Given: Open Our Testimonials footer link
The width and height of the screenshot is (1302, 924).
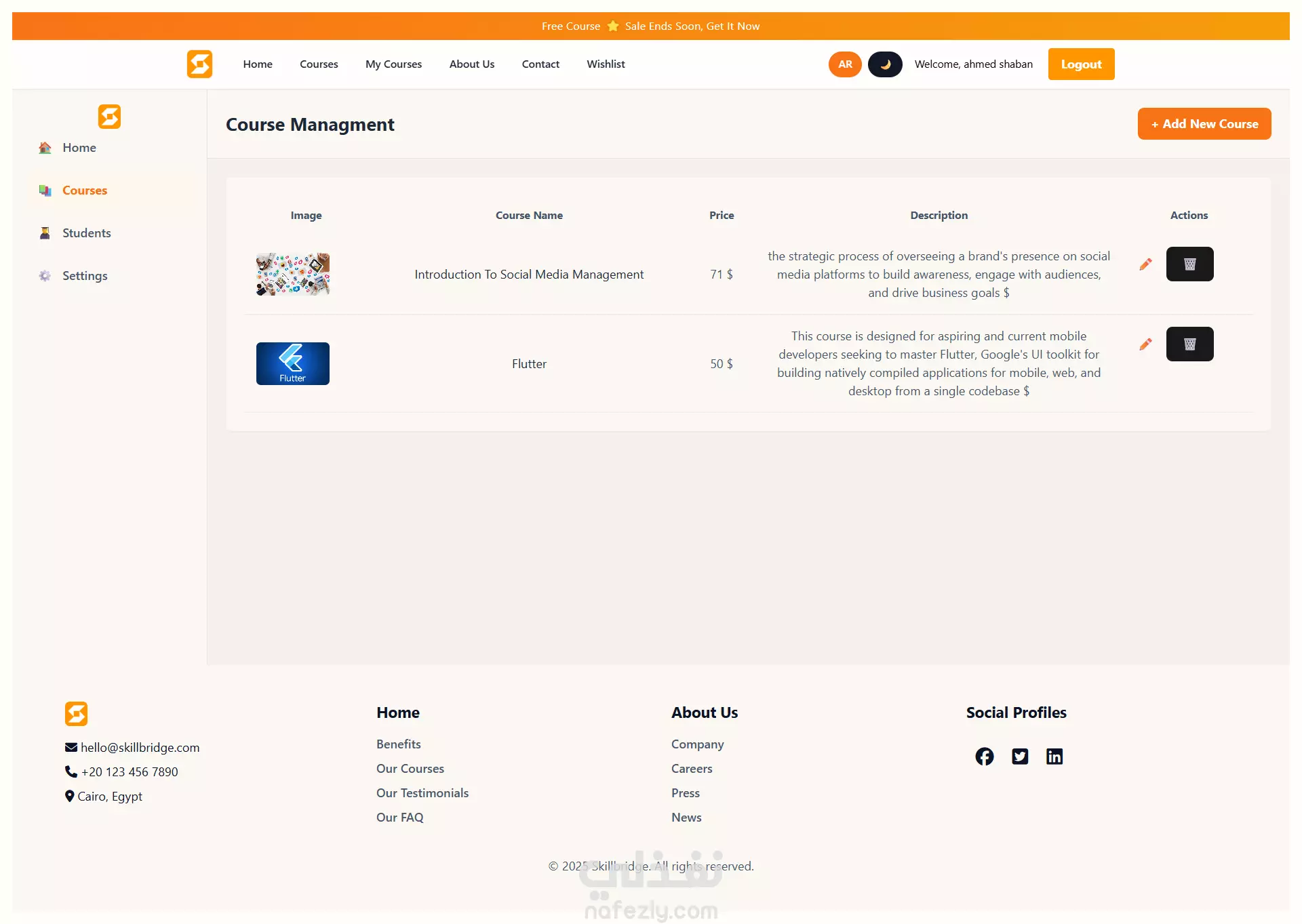Looking at the screenshot, I should pyautogui.click(x=422, y=793).
